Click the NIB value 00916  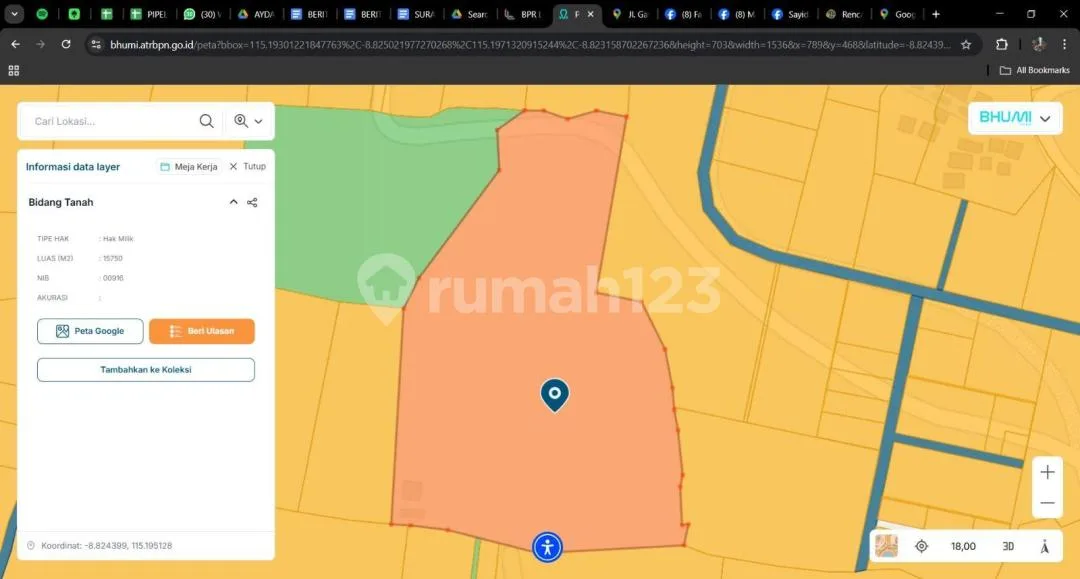click(113, 278)
